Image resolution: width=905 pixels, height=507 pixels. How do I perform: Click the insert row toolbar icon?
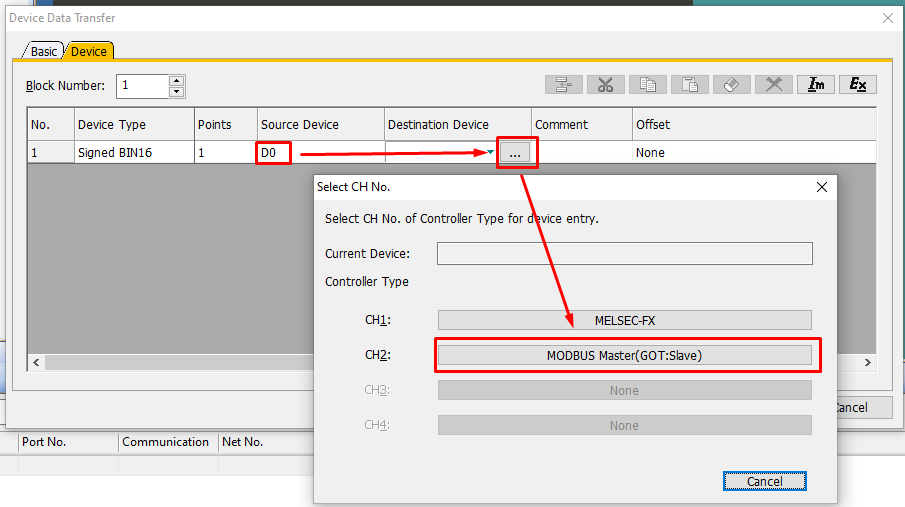click(563, 85)
